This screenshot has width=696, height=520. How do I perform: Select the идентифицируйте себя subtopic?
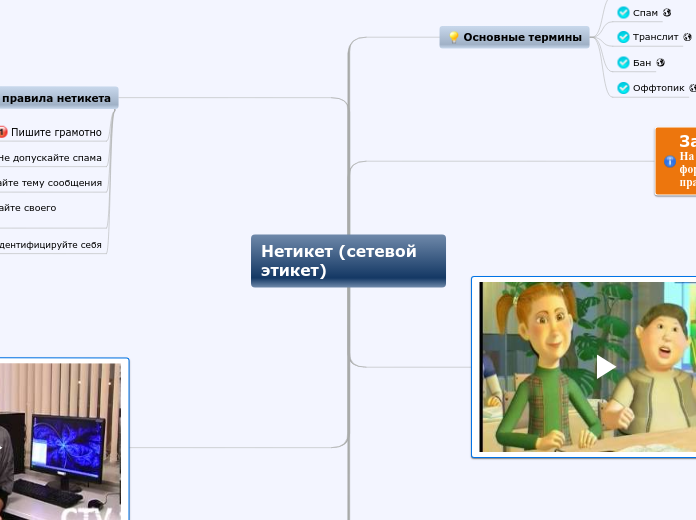51,245
